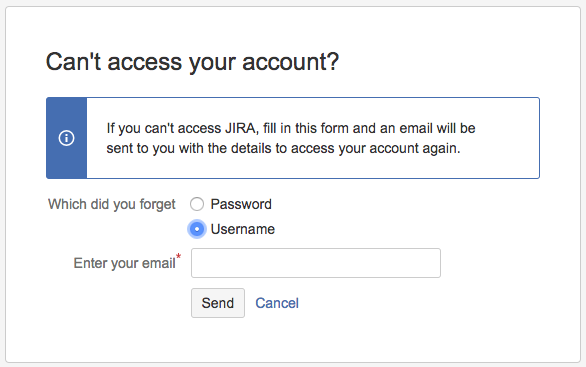Click the info circle icon in blue banner
This screenshot has height=367, width=586.
tap(67, 138)
